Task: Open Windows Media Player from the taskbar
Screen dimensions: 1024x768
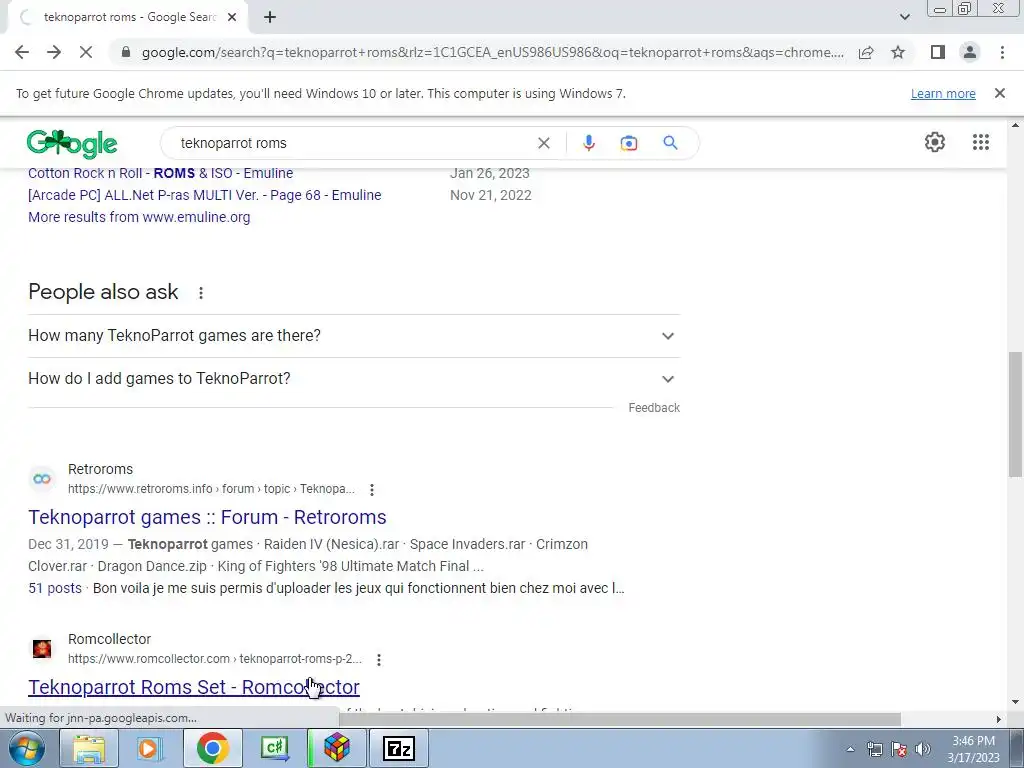Action: tap(150, 748)
